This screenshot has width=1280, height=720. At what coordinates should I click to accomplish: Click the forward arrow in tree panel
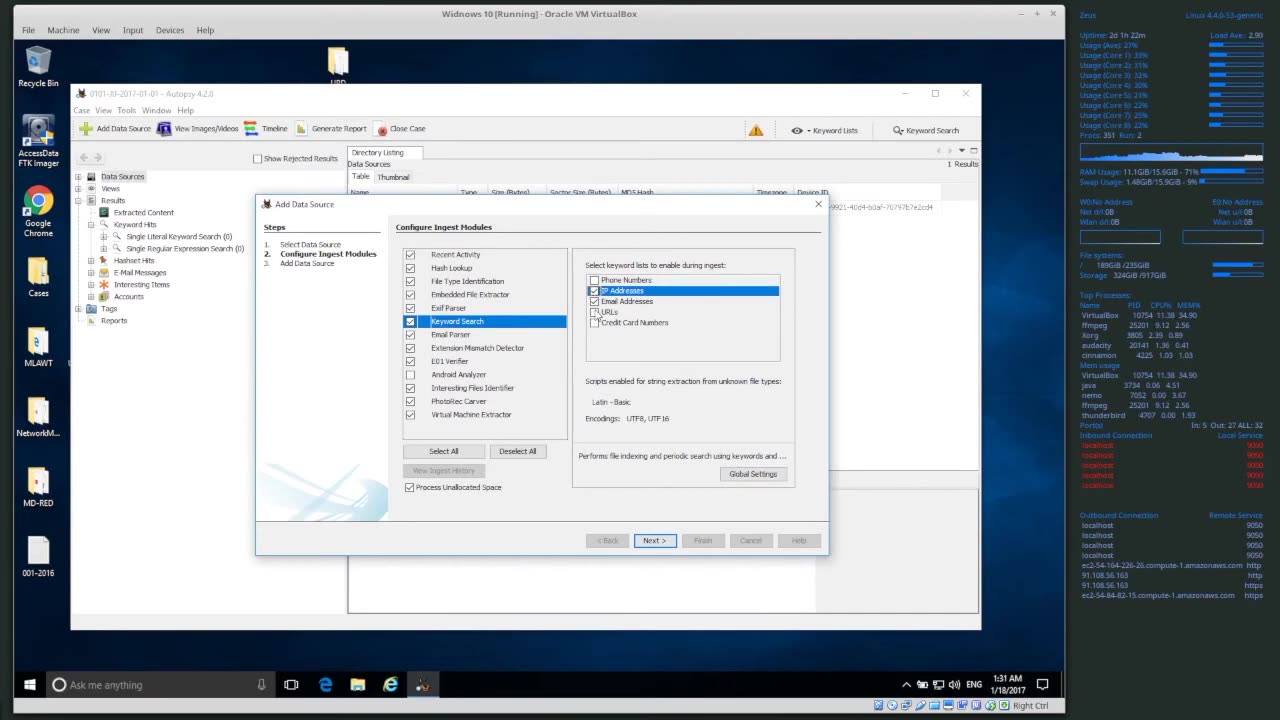[x=97, y=158]
